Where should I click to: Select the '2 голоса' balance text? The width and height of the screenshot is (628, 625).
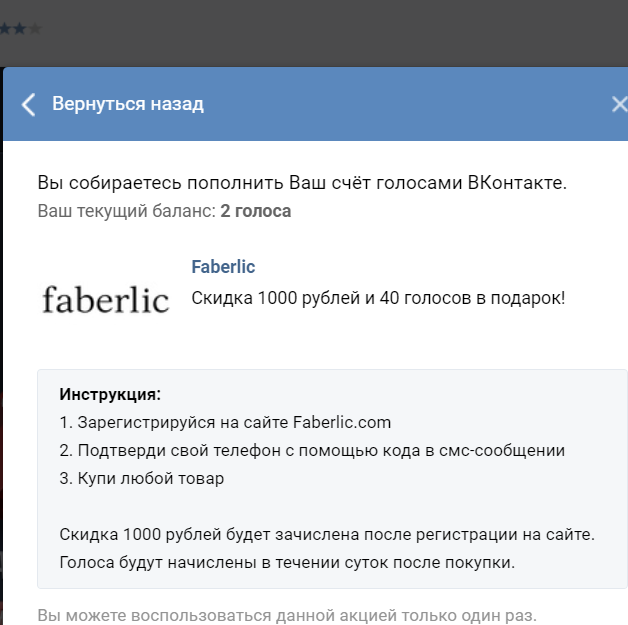point(256,211)
